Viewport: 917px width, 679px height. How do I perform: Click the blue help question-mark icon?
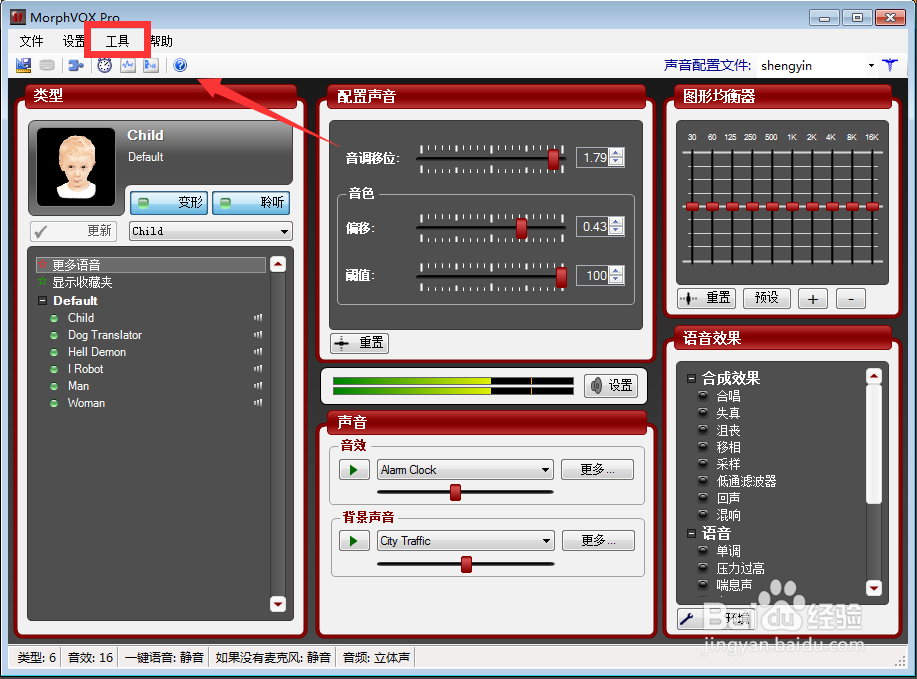pyautogui.click(x=180, y=66)
